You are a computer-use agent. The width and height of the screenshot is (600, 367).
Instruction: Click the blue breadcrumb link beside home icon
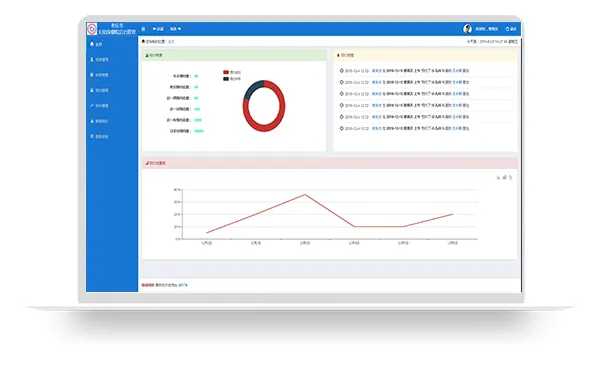(x=171, y=41)
